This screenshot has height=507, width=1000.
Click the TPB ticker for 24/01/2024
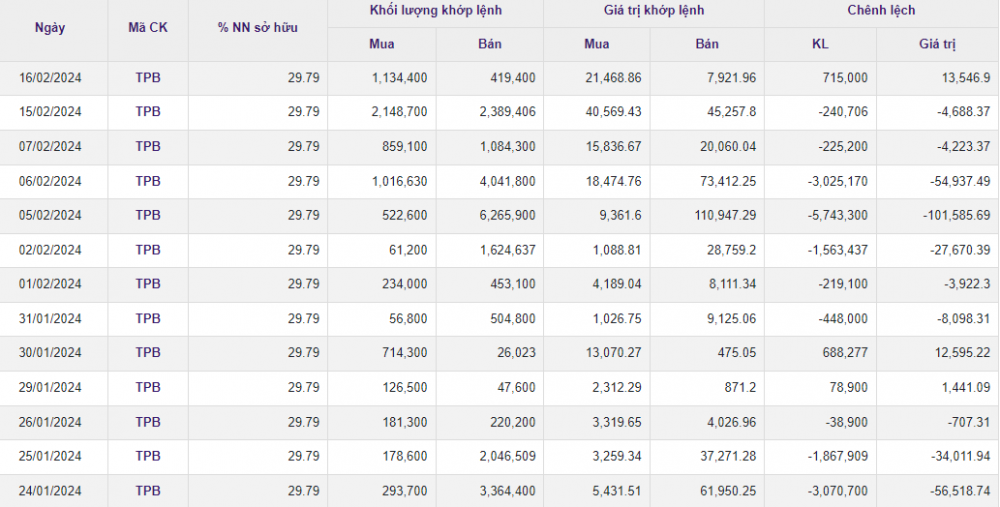click(x=148, y=491)
